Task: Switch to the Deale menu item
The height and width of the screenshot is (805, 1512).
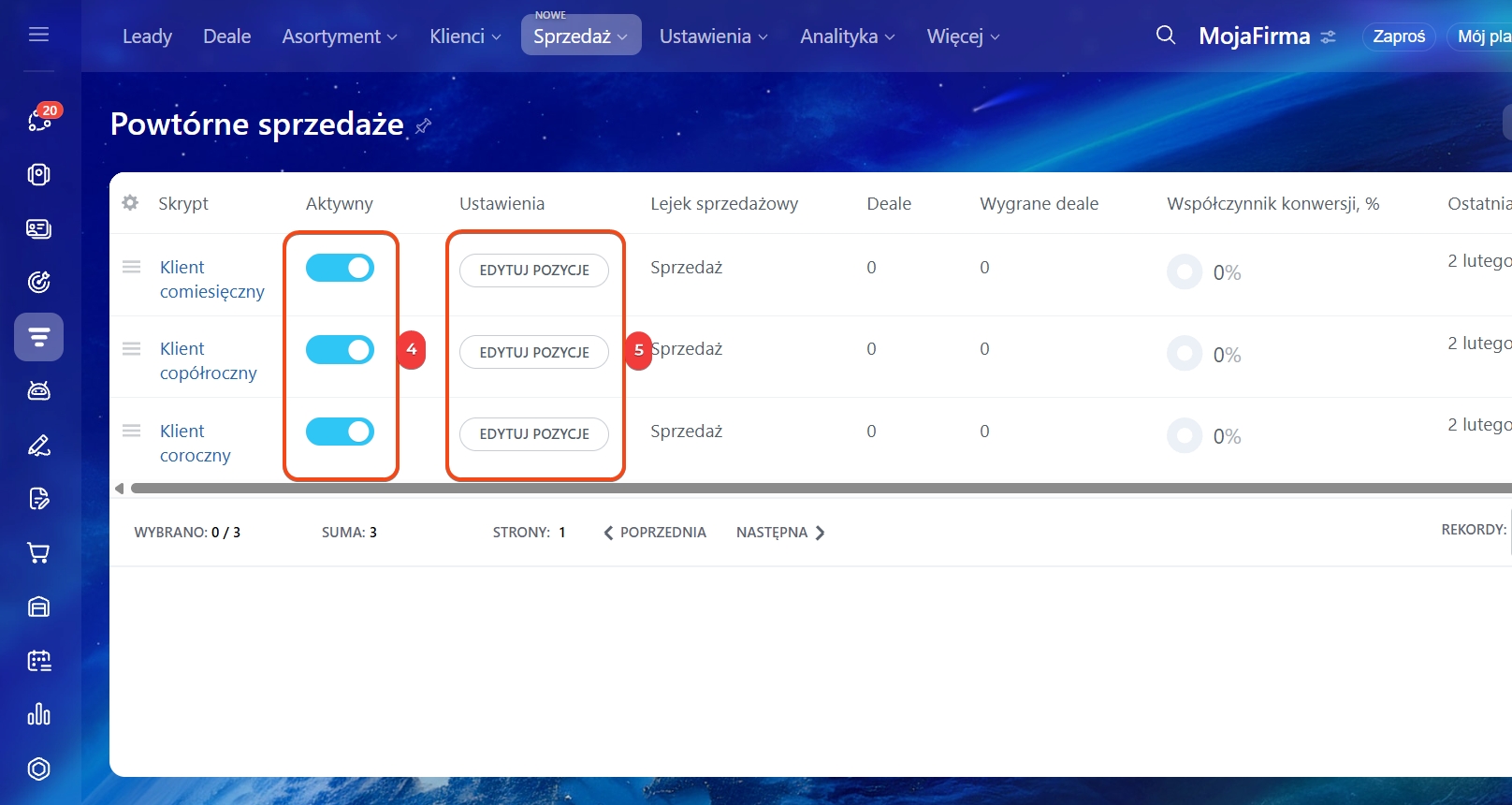Action: 226,37
